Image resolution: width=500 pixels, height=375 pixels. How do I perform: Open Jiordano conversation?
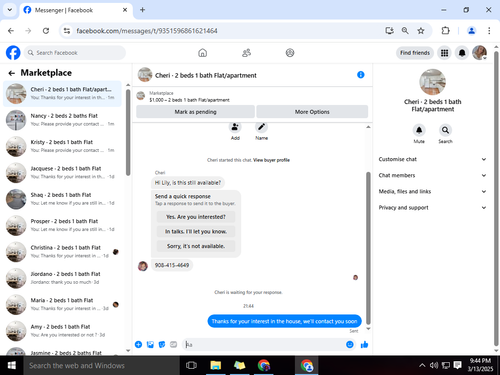62,278
